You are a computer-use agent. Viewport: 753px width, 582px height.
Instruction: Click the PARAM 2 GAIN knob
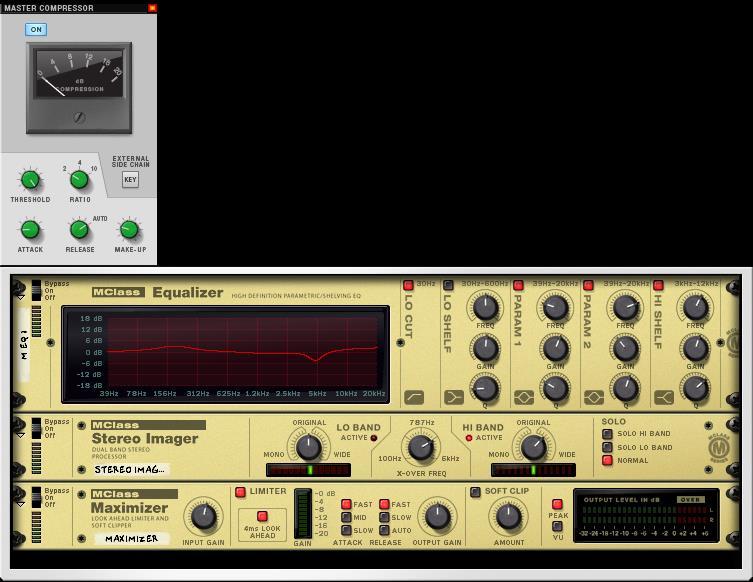[x=626, y=349]
